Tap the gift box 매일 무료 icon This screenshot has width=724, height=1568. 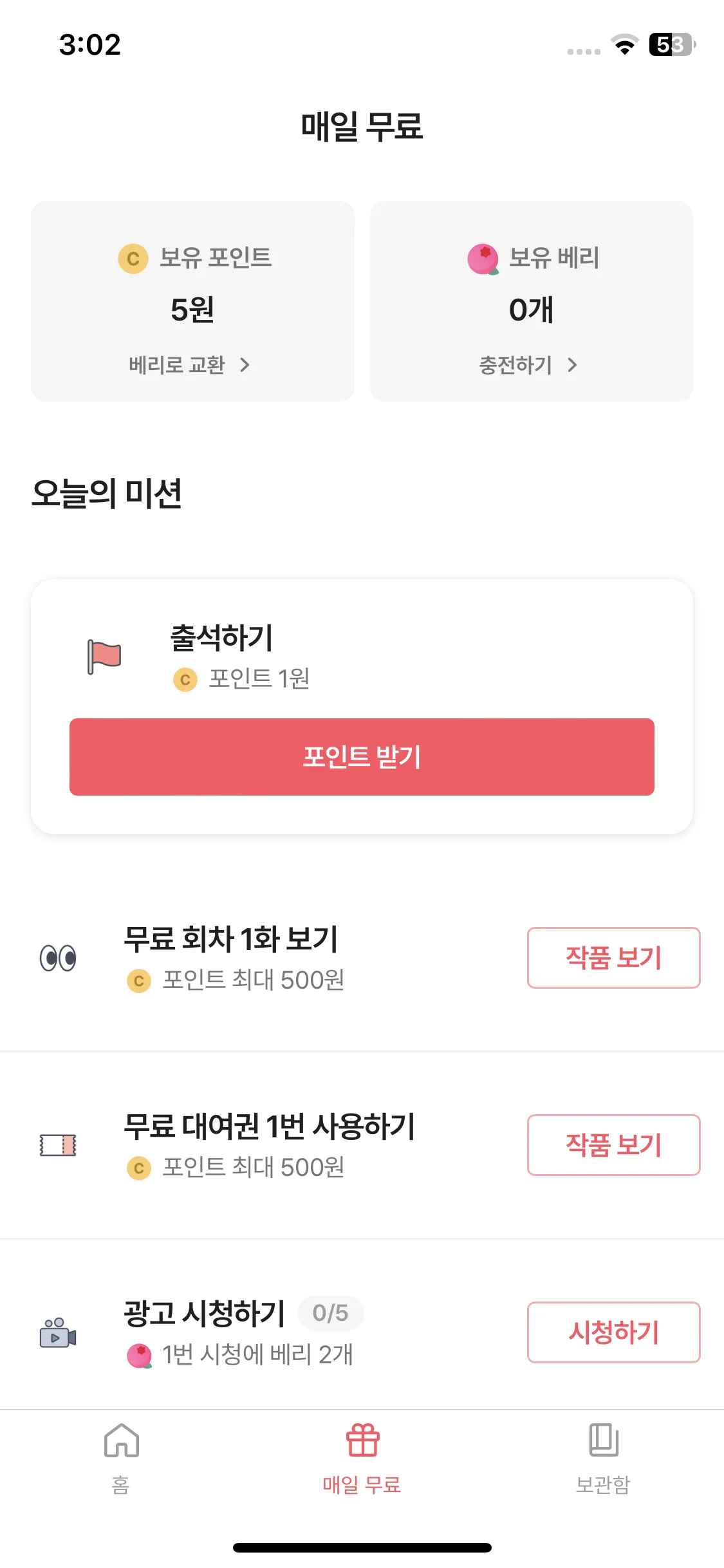(362, 1440)
